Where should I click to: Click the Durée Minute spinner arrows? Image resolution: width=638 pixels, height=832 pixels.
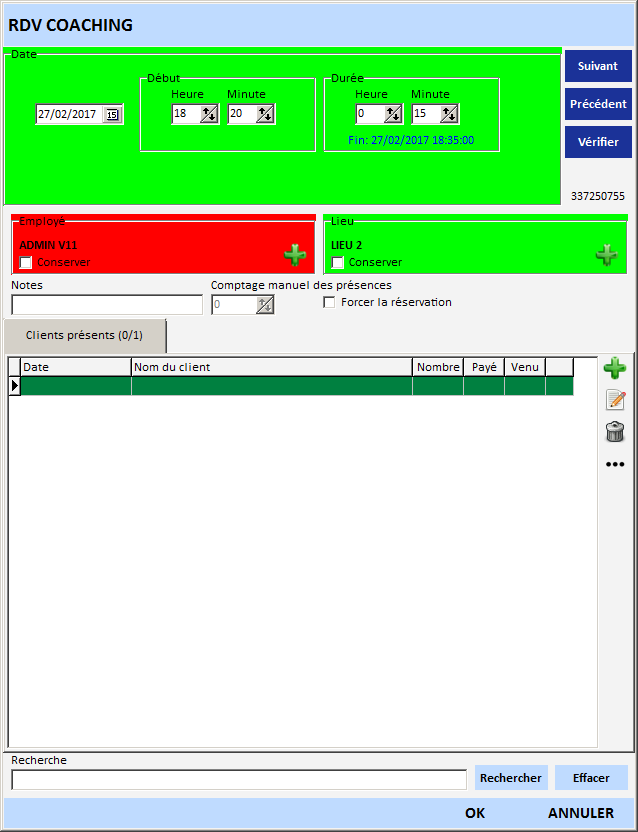click(x=449, y=115)
